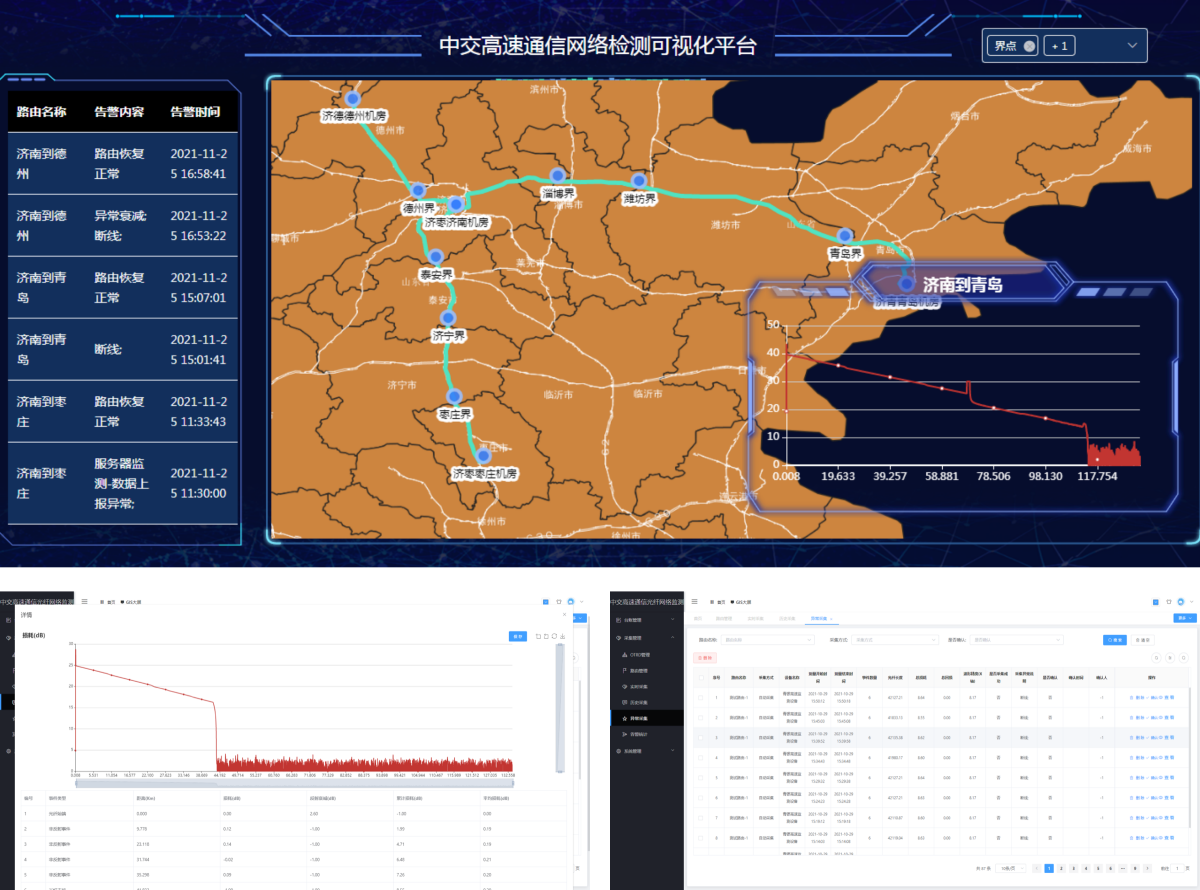Click hamburger menu icon in bottom-left window
The width and height of the screenshot is (1200, 890).
point(85,601)
